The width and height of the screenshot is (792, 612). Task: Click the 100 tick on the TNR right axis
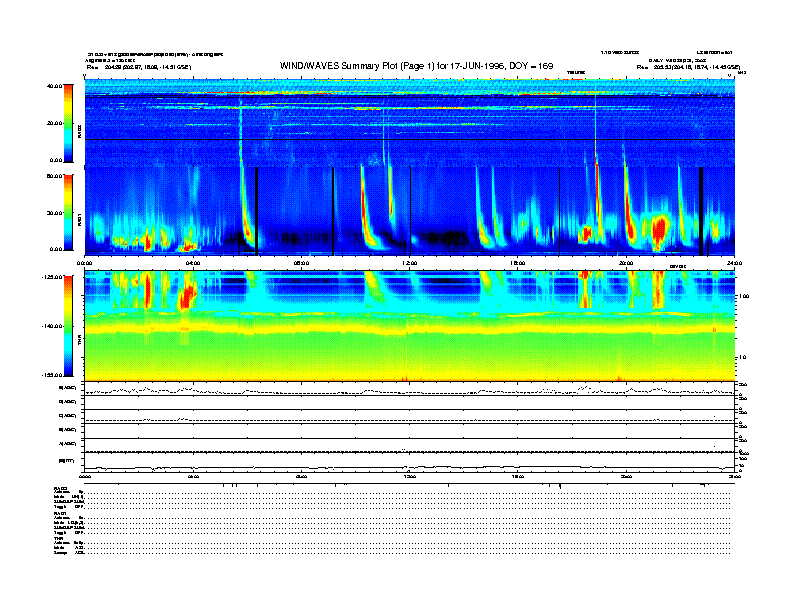click(744, 296)
